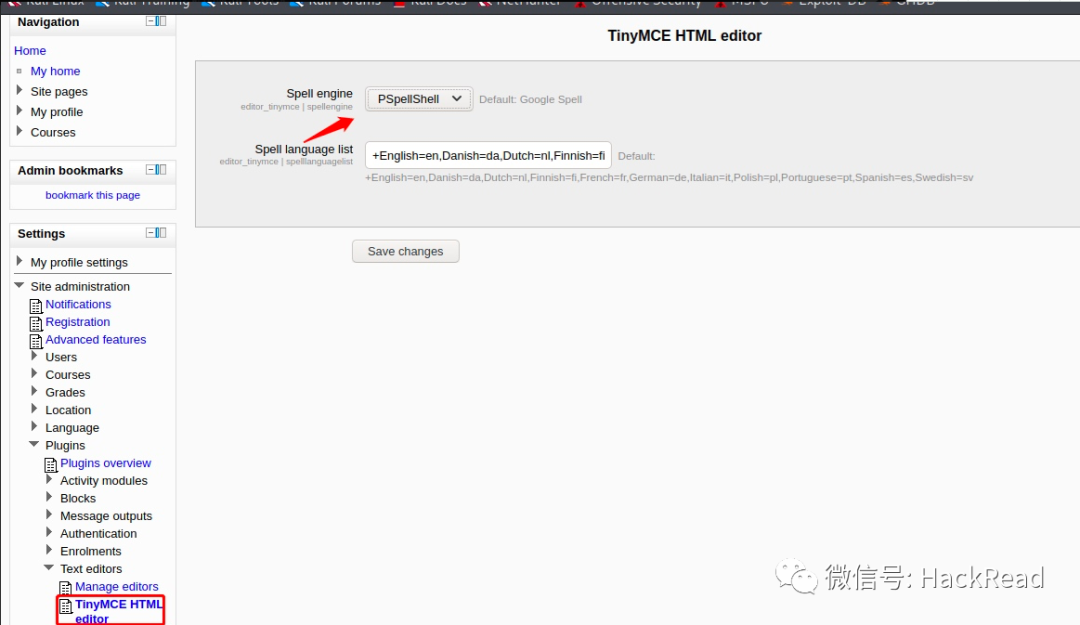Open TinyMCE HTML editor settings link
Image resolution: width=1080 pixels, height=625 pixels.
(118, 611)
